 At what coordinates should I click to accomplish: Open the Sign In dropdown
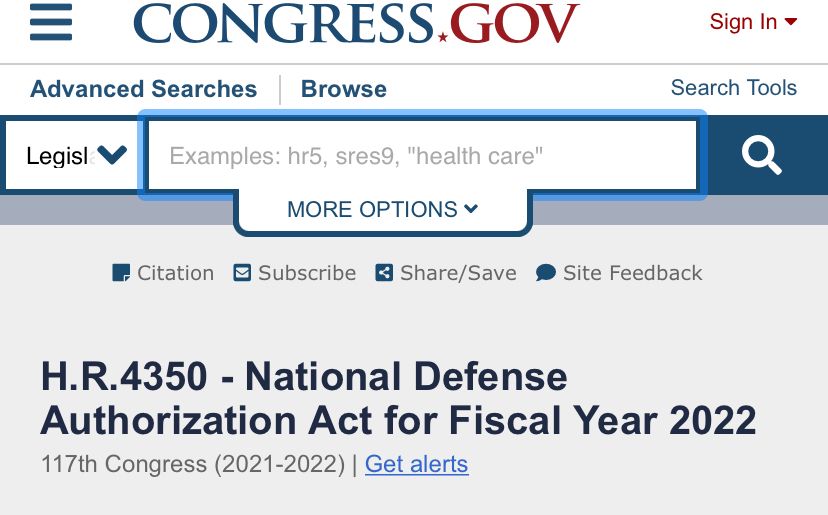(752, 22)
